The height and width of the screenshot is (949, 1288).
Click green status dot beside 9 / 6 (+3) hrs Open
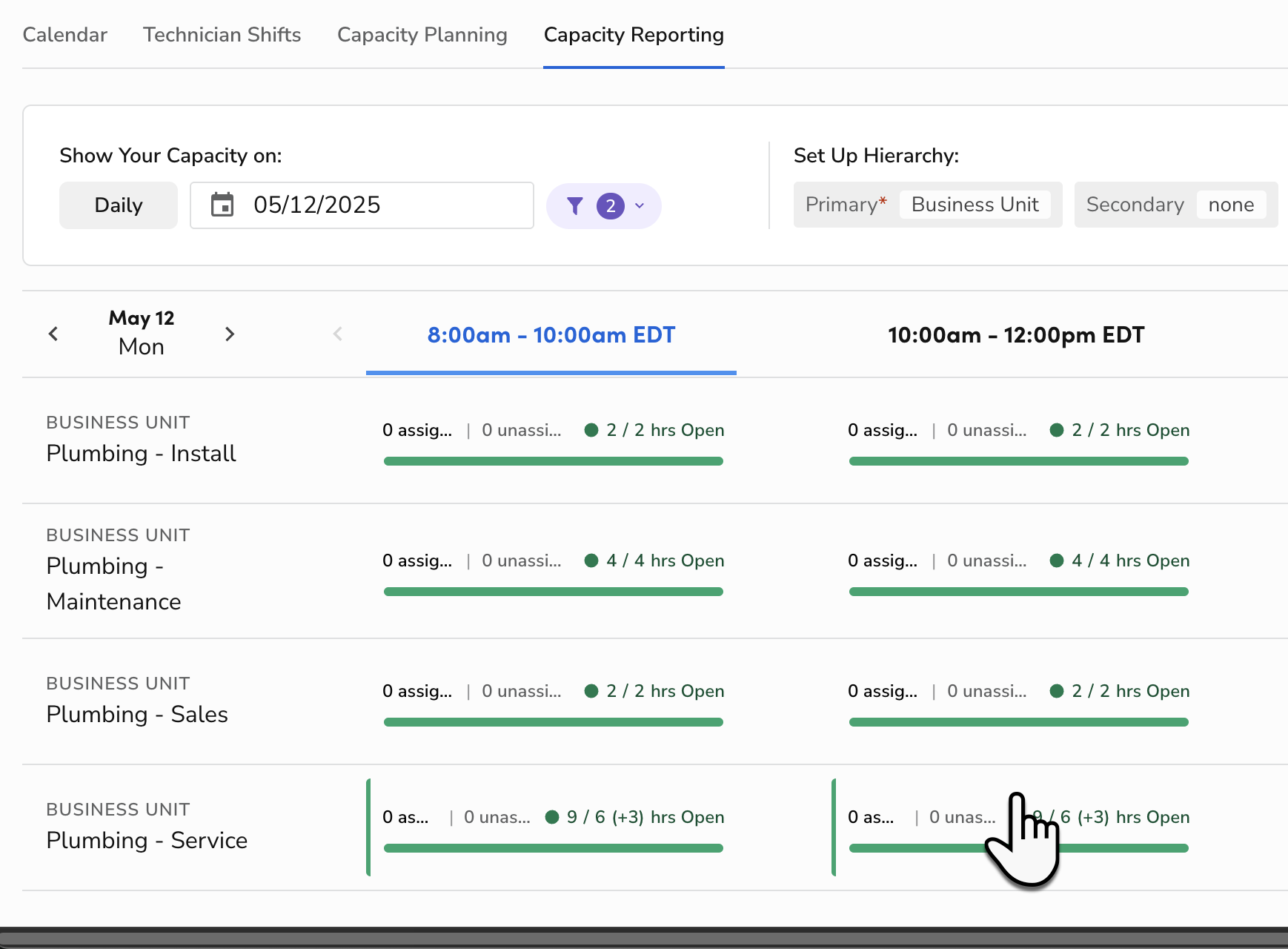551,817
